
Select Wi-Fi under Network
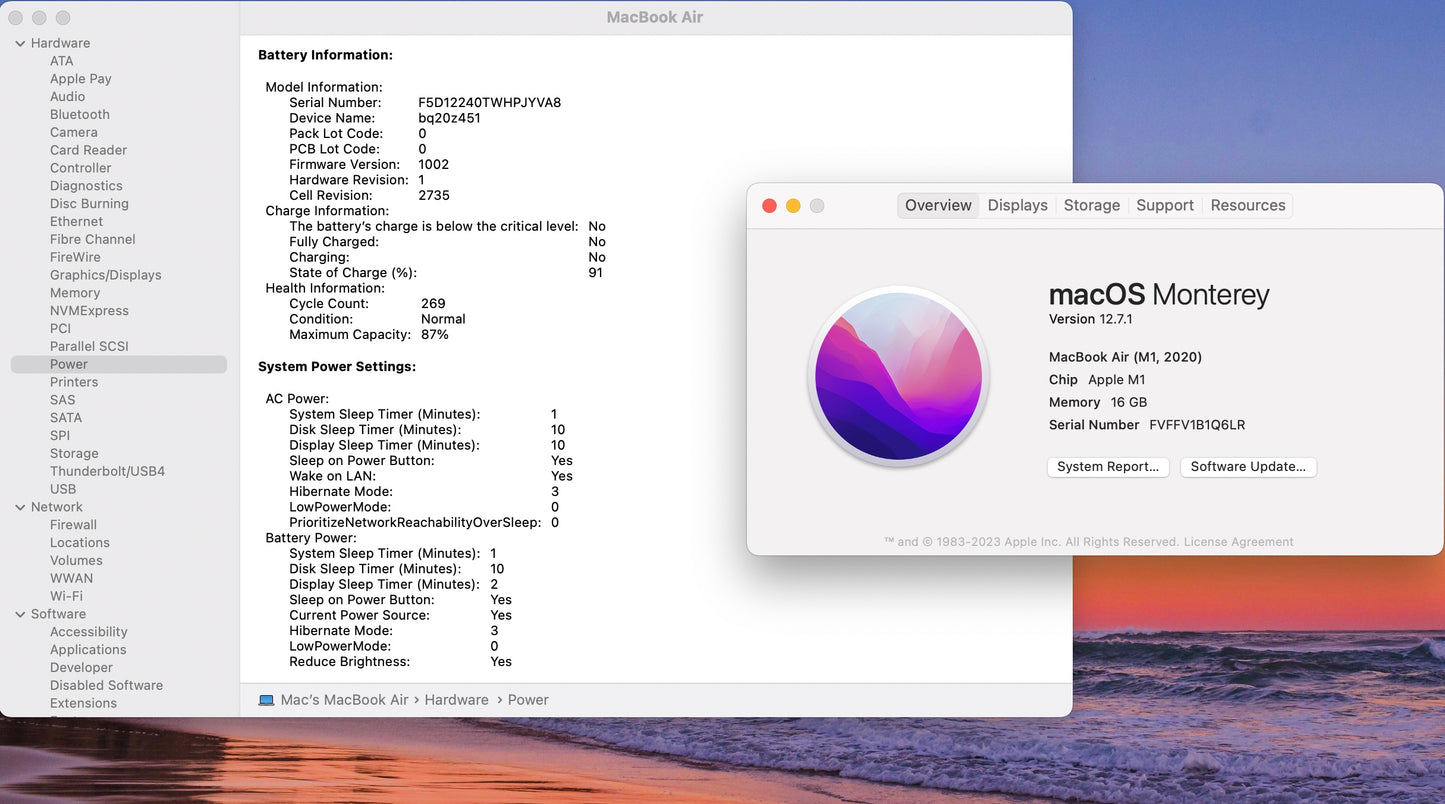coord(66,596)
